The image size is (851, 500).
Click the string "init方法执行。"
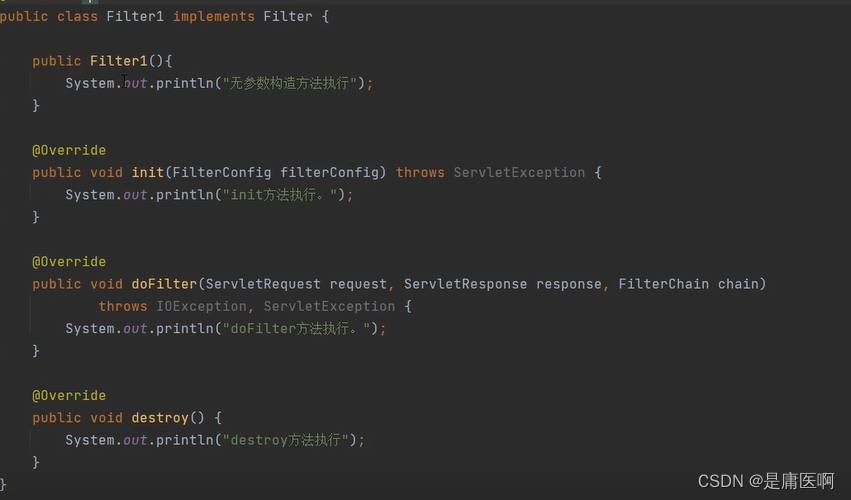280,195
